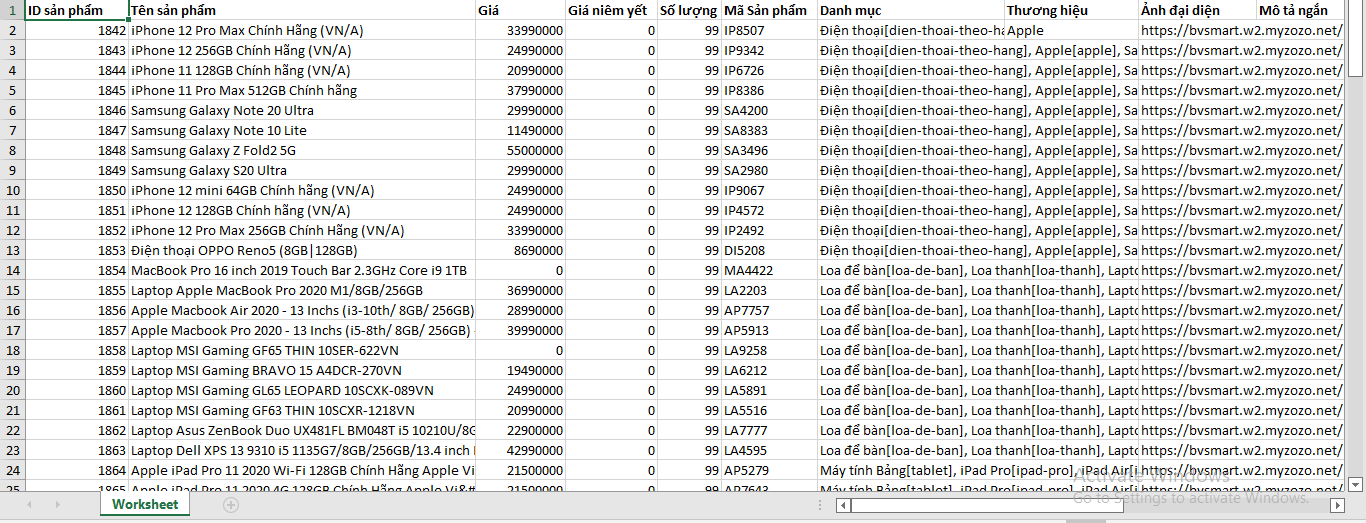This screenshot has height=523, width=1366.
Task: Click cell 'Samsung Galaxy S20 Ultra'
Action: click(x=302, y=170)
